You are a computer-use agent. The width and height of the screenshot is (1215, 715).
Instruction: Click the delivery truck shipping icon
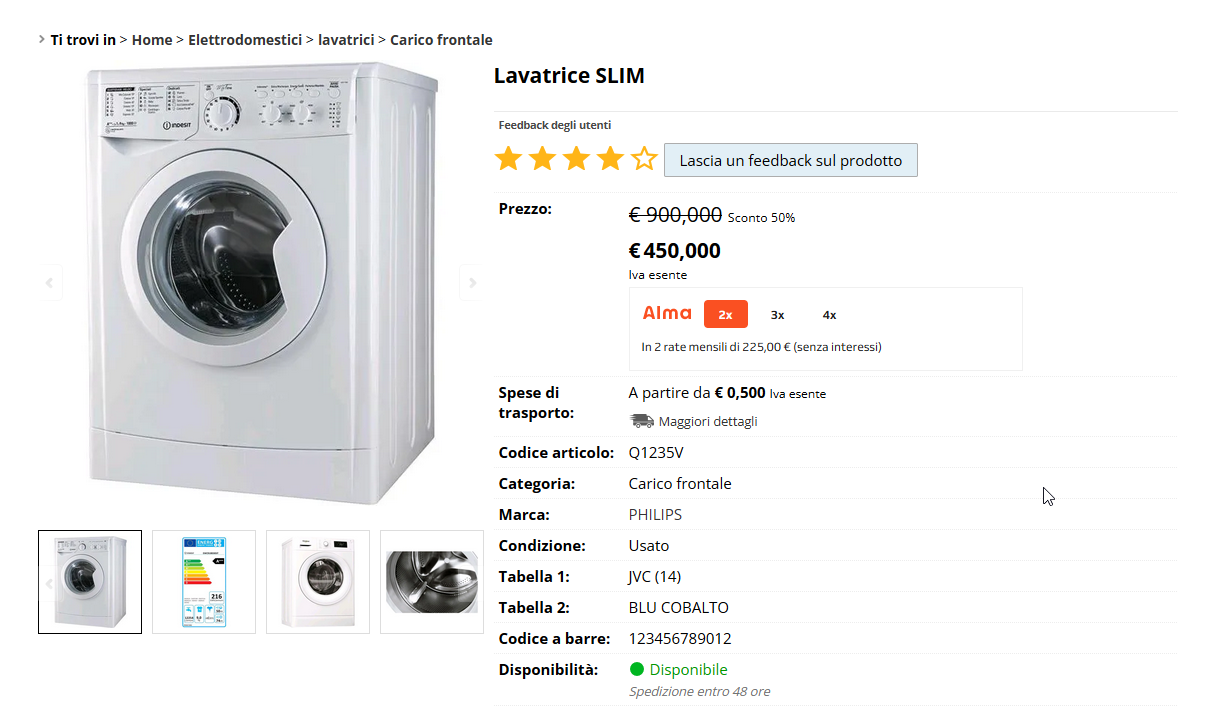pyautogui.click(x=641, y=421)
